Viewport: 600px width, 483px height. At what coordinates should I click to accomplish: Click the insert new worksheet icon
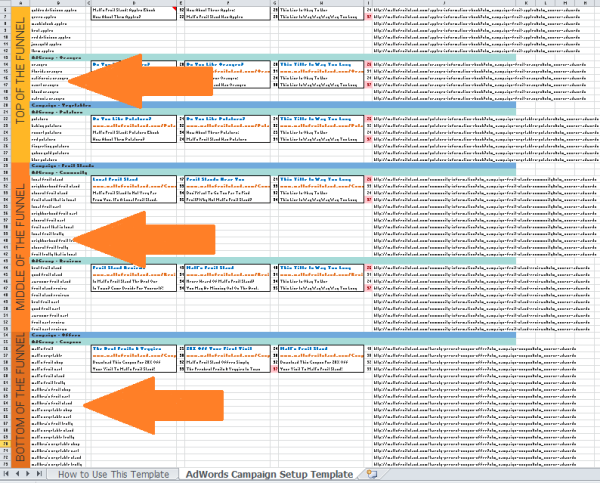373,474
